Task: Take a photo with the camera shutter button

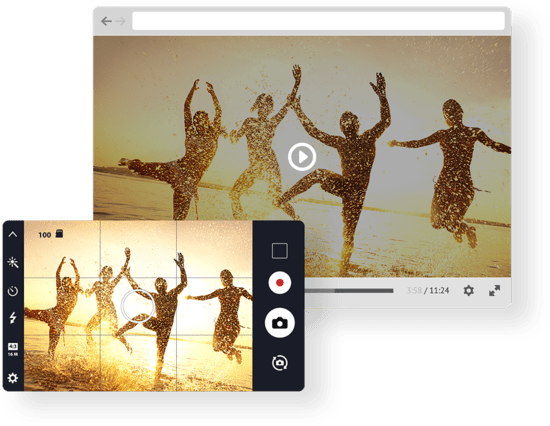Action: [x=280, y=323]
